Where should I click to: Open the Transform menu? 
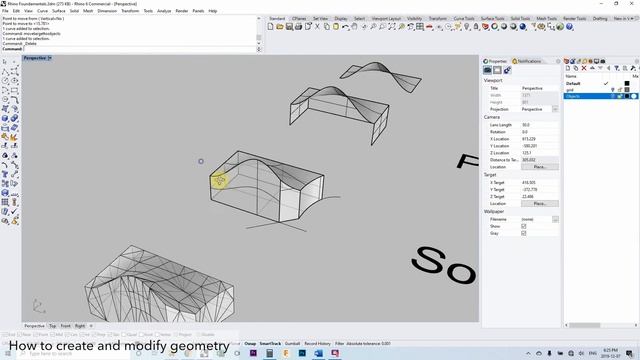(x=130, y=11)
